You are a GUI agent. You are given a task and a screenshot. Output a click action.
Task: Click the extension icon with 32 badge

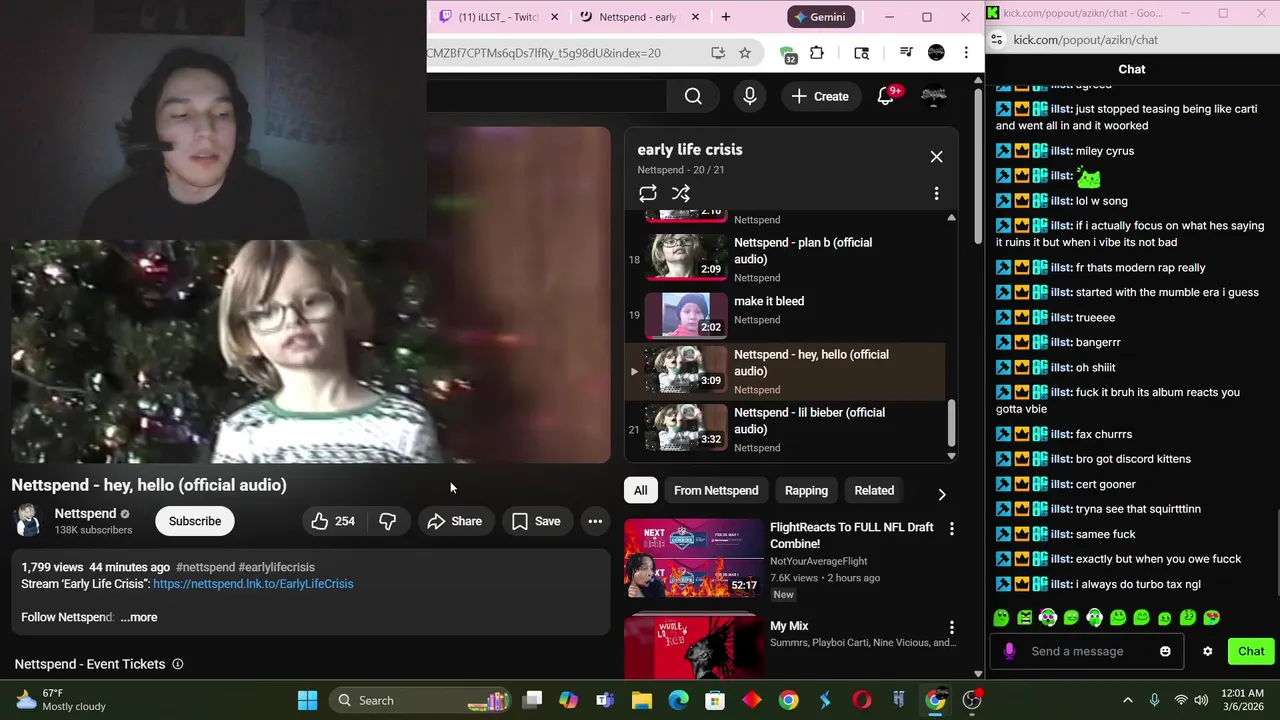pos(788,54)
